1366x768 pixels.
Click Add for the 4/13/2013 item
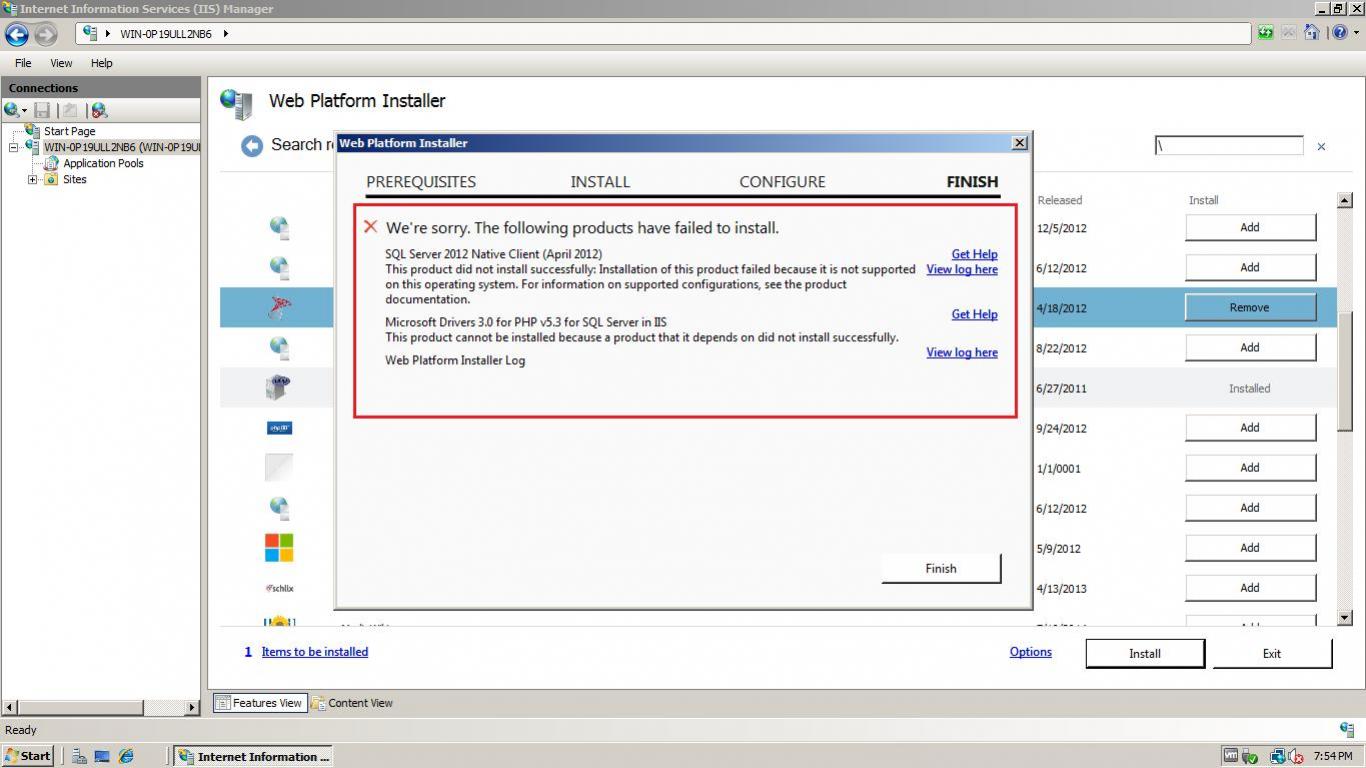click(1250, 587)
